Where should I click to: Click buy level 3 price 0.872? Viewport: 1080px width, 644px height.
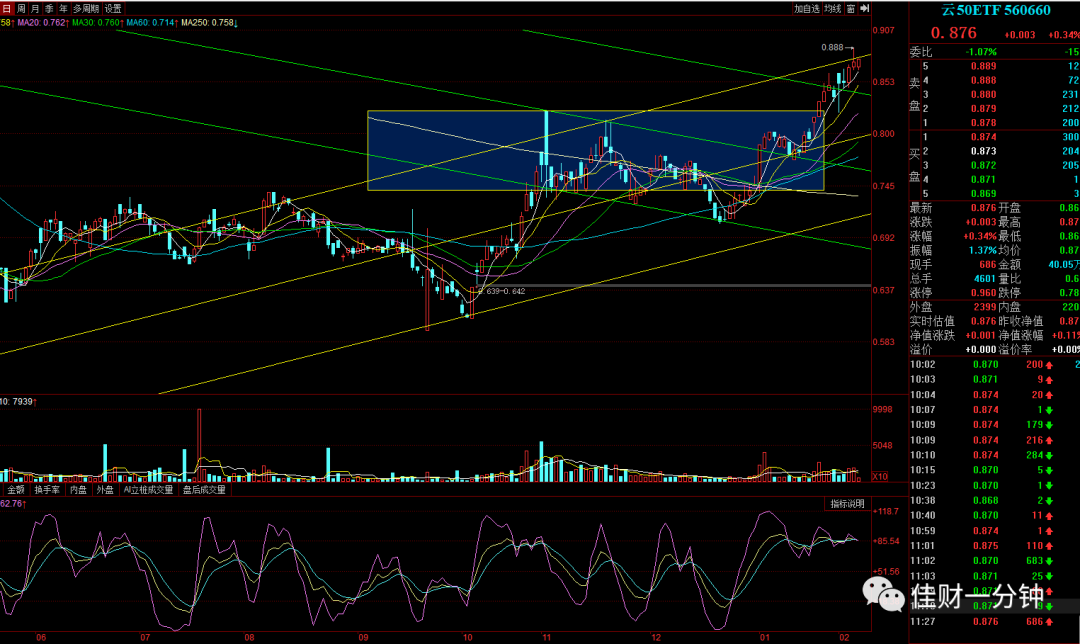(x=984, y=165)
